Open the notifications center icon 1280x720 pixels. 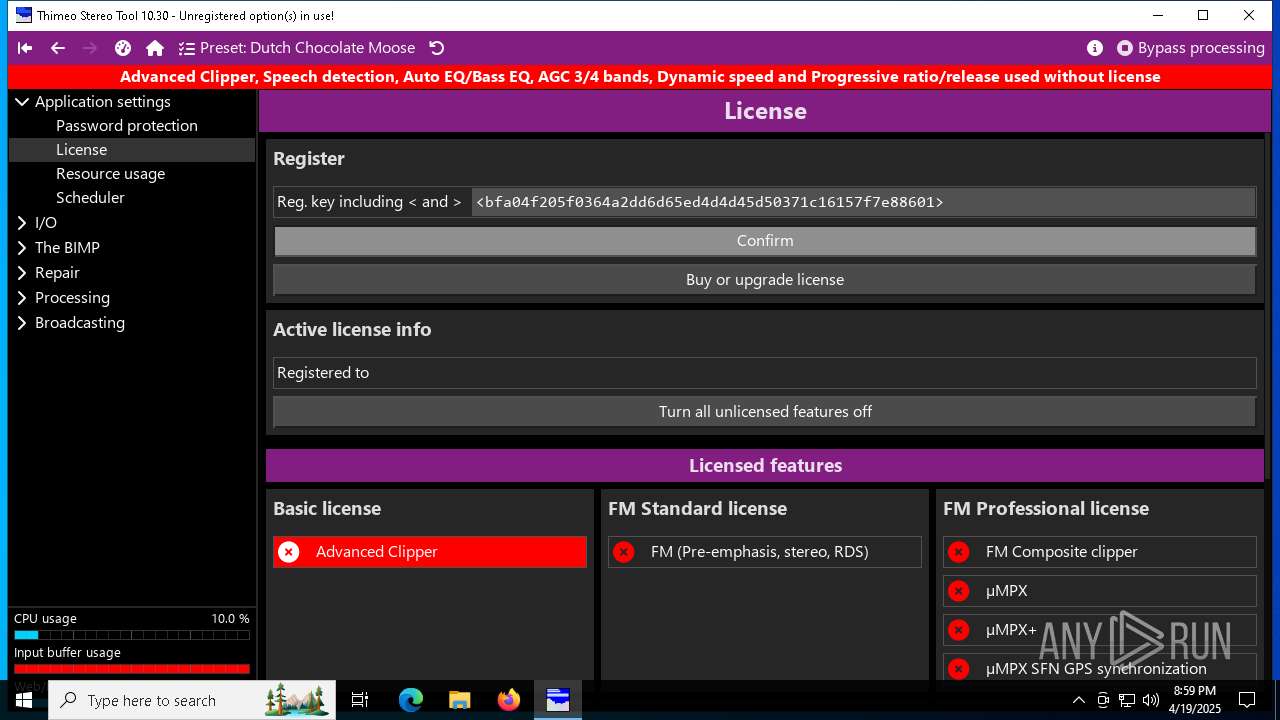coord(1247,700)
